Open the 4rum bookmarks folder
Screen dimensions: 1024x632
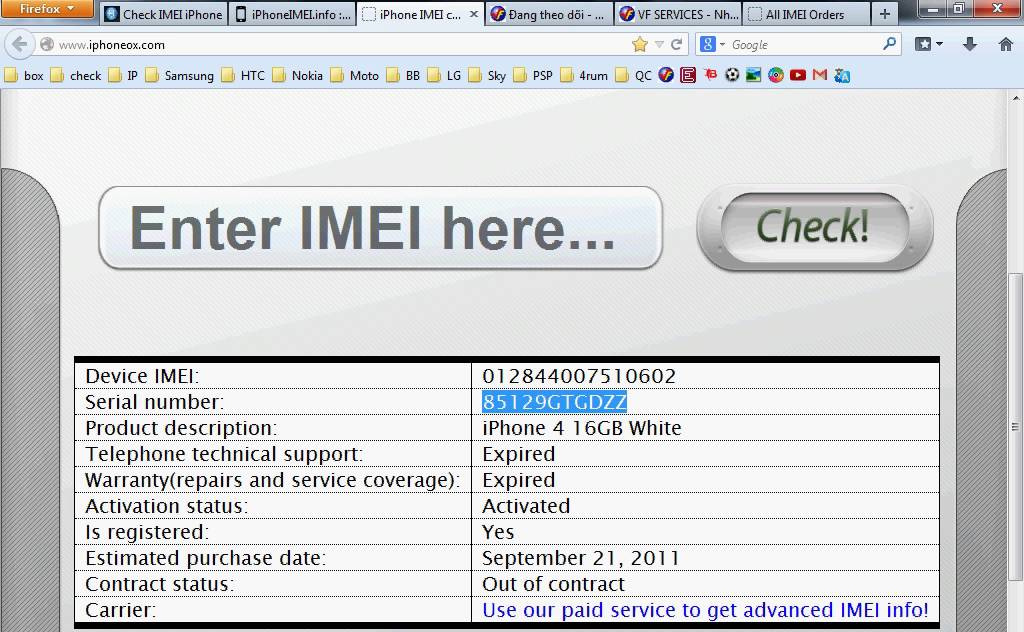(584, 76)
